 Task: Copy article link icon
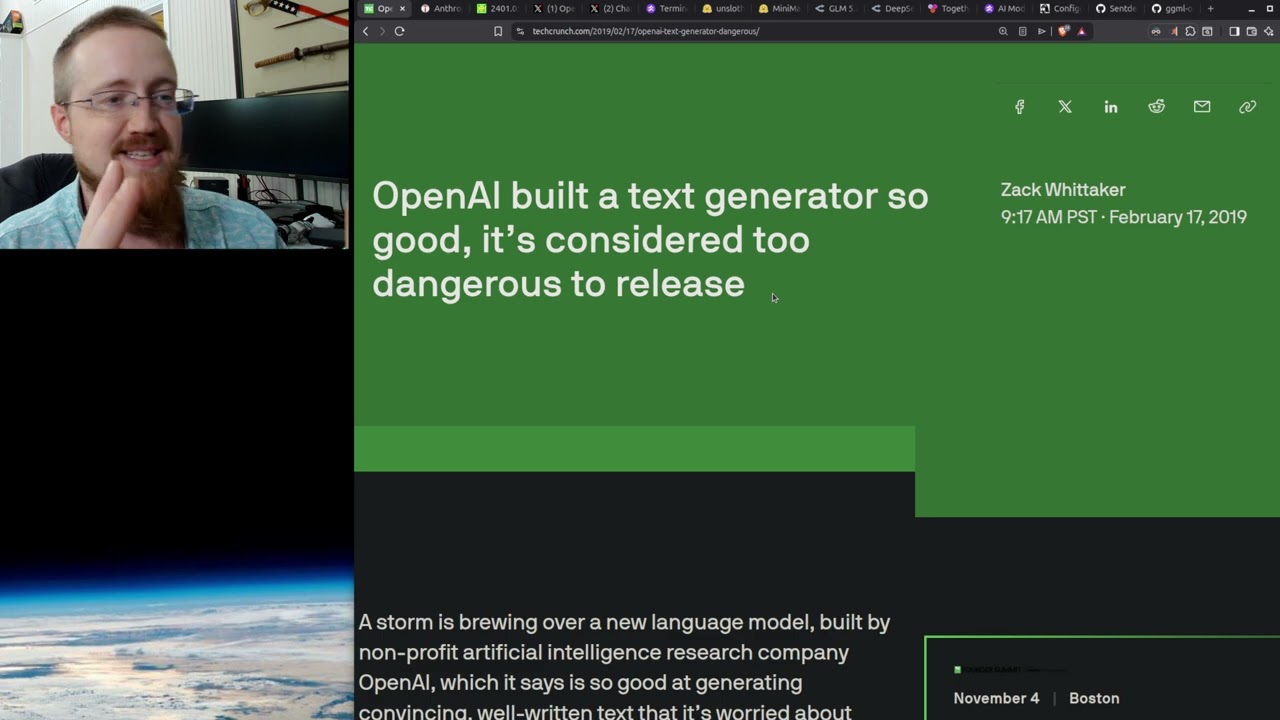coord(1247,107)
